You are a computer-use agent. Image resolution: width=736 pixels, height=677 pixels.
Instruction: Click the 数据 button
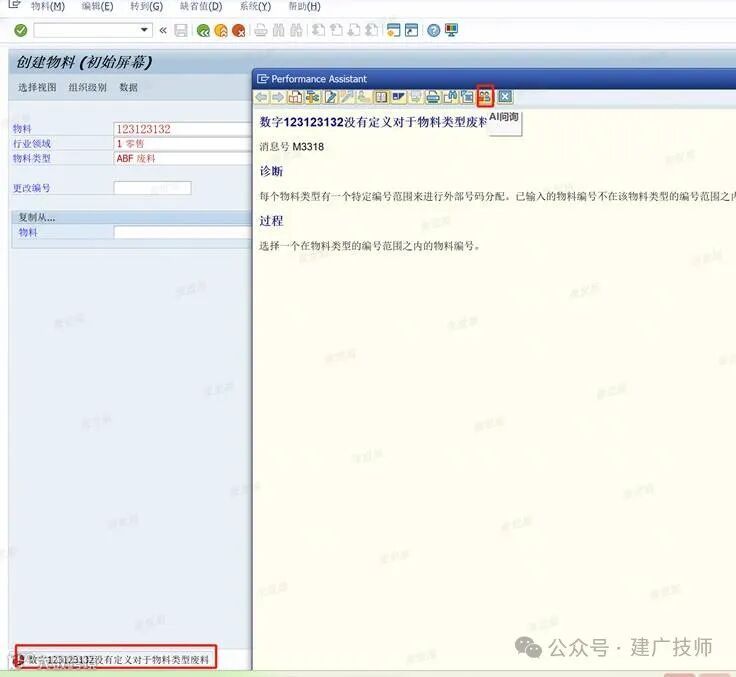click(x=128, y=87)
